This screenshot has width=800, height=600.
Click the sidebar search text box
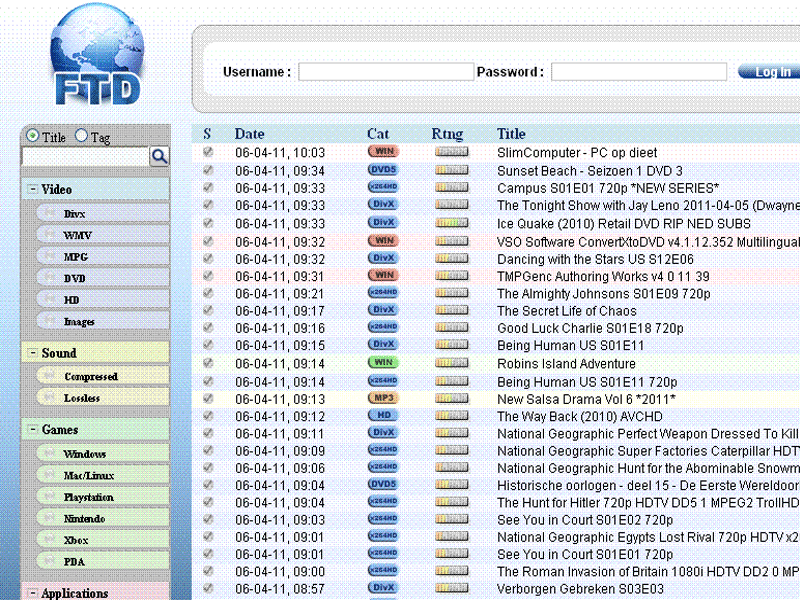(85, 157)
